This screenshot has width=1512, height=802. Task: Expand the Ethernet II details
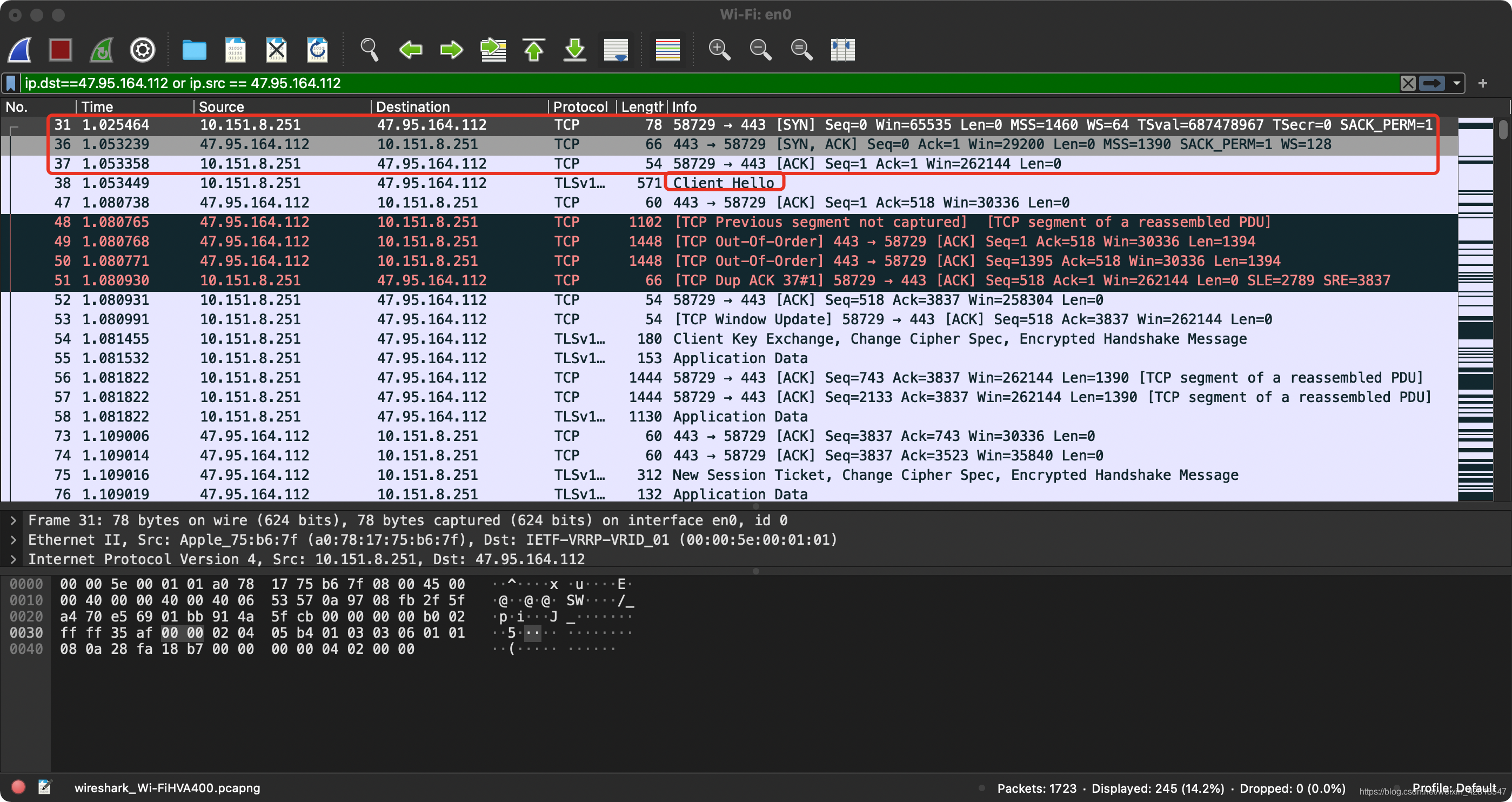pos(13,540)
